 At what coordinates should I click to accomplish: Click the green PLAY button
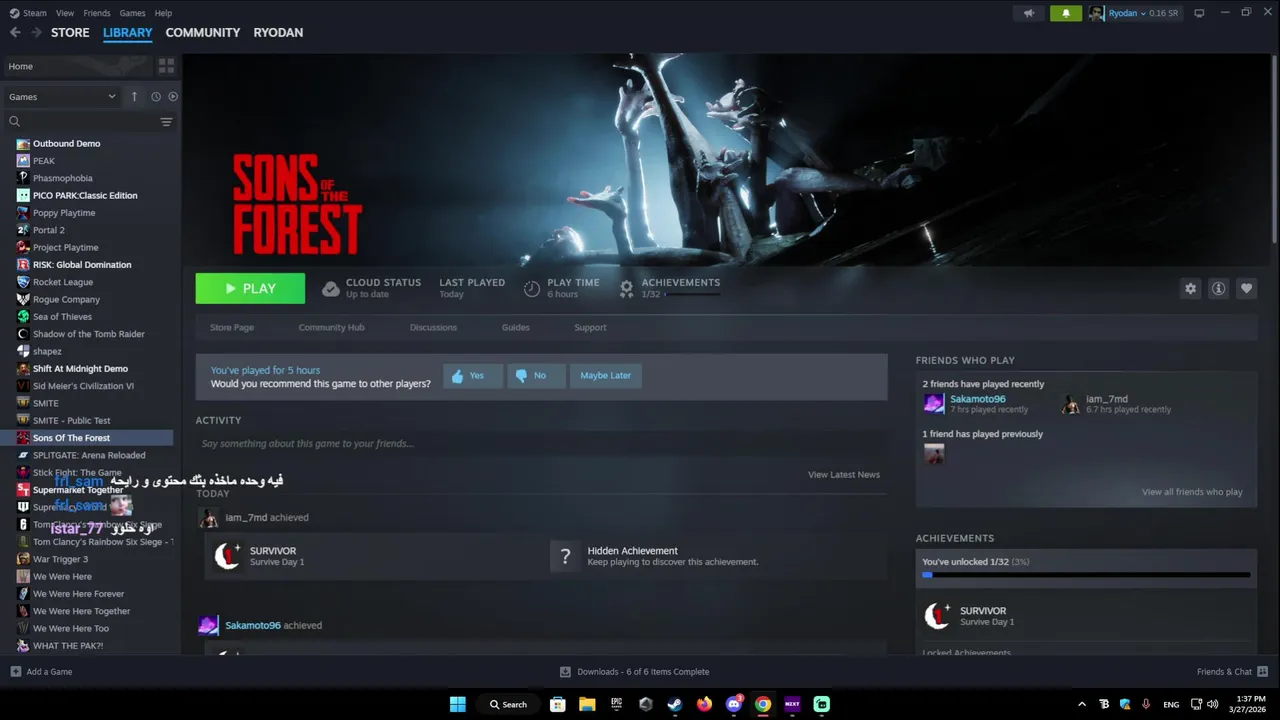tap(250, 288)
